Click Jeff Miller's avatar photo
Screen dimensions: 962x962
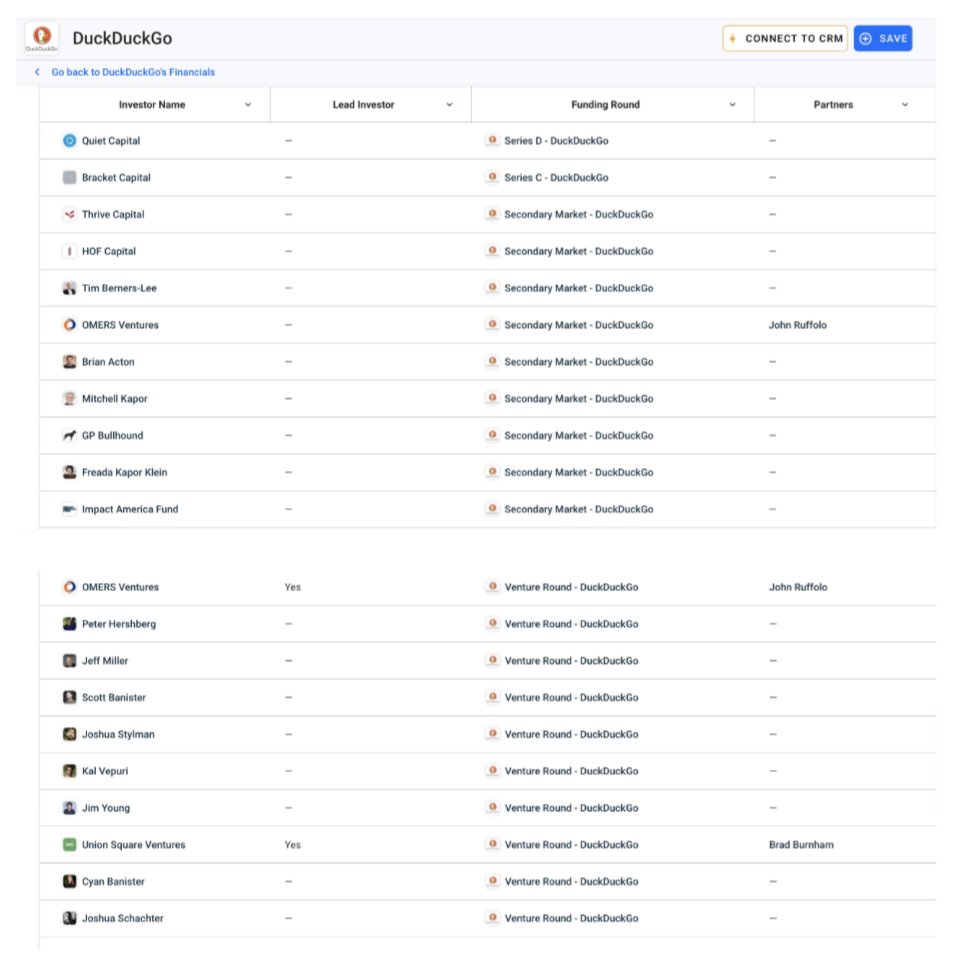click(x=69, y=660)
